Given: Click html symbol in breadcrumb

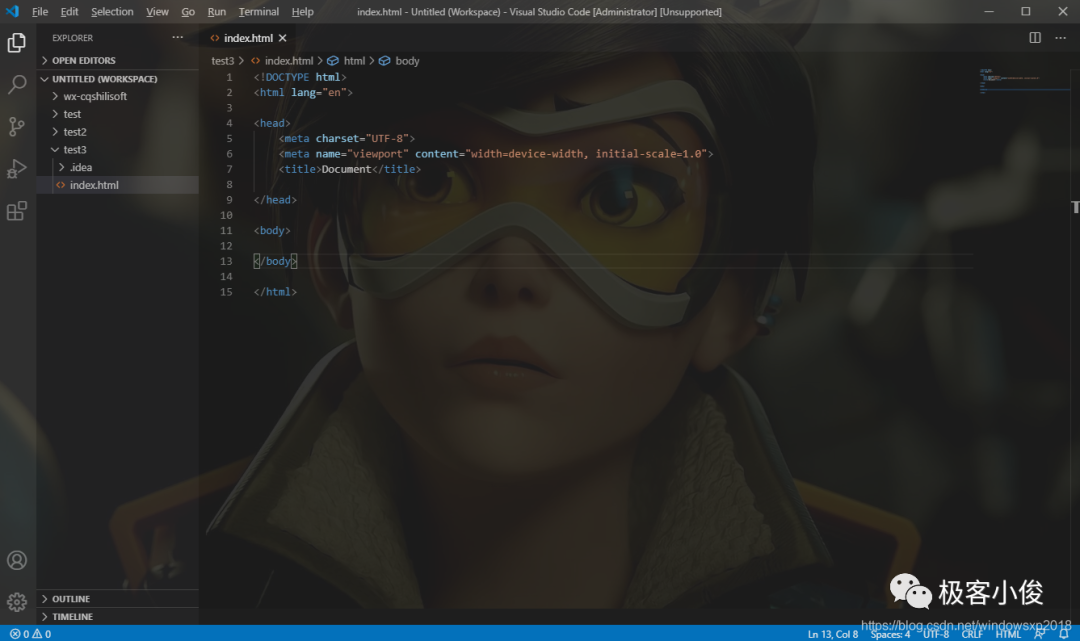Looking at the screenshot, I should pyautogui.click(x=346, y=61).
